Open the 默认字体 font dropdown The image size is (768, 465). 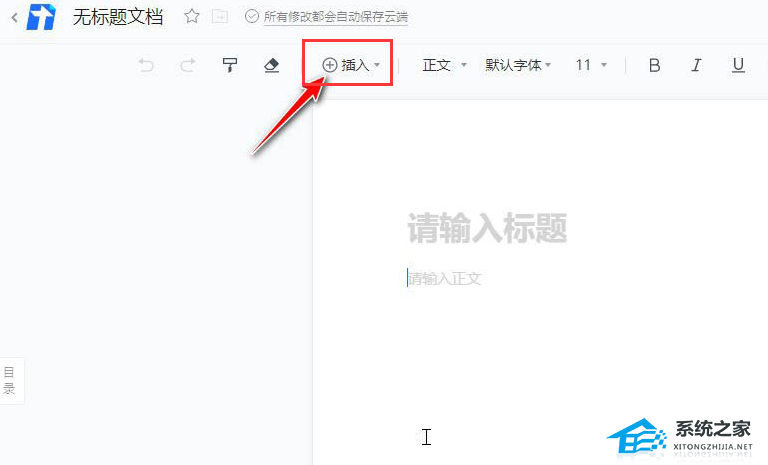(x=518, y=65)
